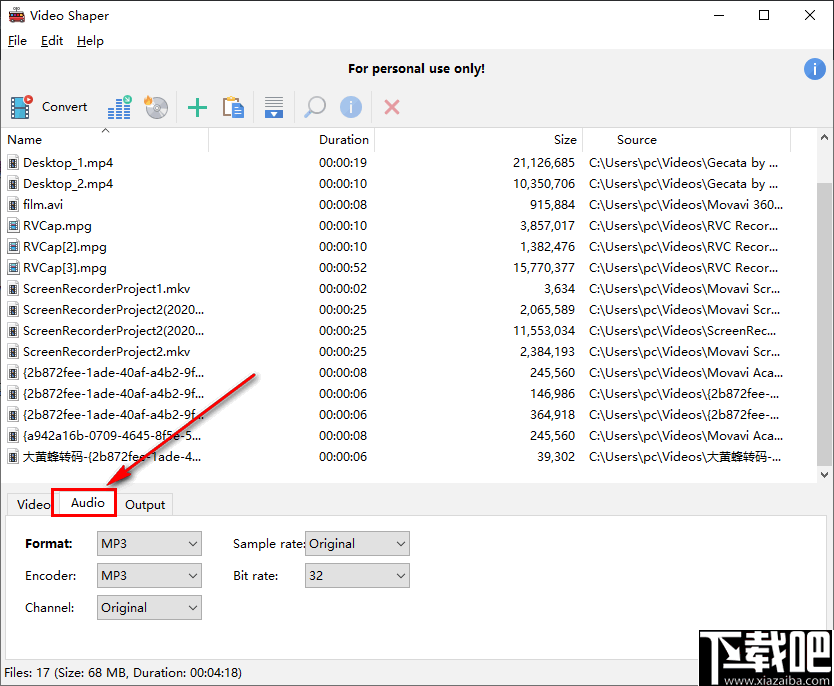Open the Channel dropdown

pyautogui.click(x=149, y=607)
